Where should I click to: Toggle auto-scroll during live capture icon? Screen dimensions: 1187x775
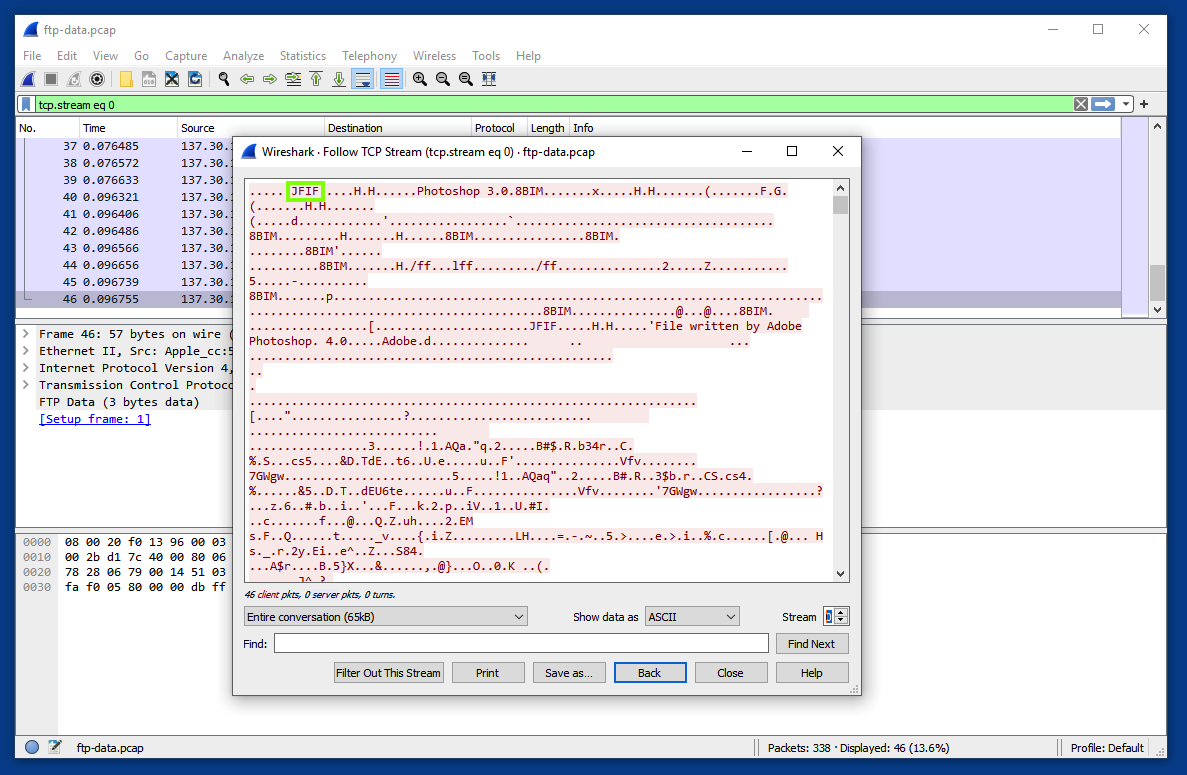coord(363,79)
